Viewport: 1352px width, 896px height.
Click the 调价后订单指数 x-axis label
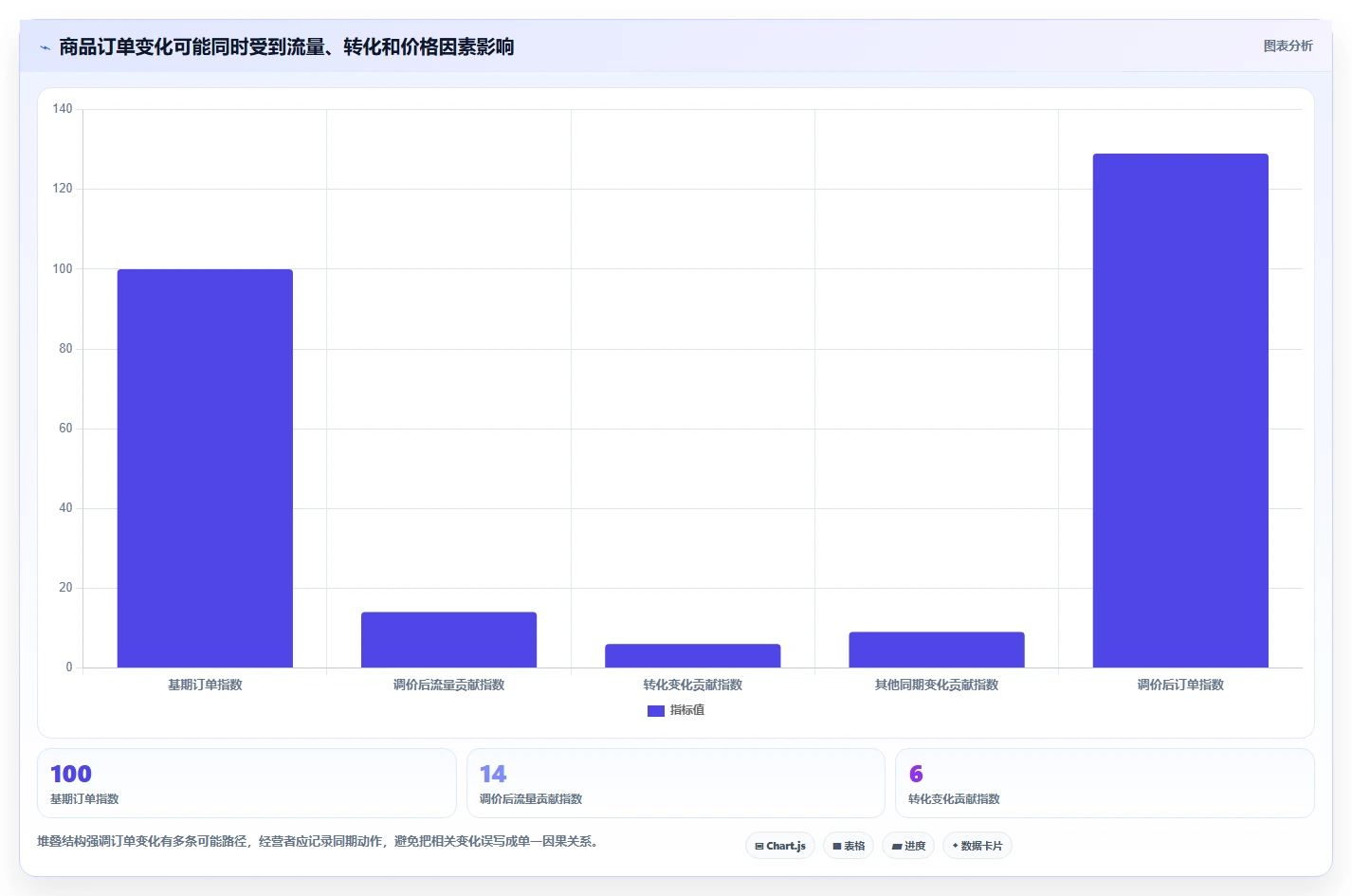pyautogui.click(x=1180, y=685)
